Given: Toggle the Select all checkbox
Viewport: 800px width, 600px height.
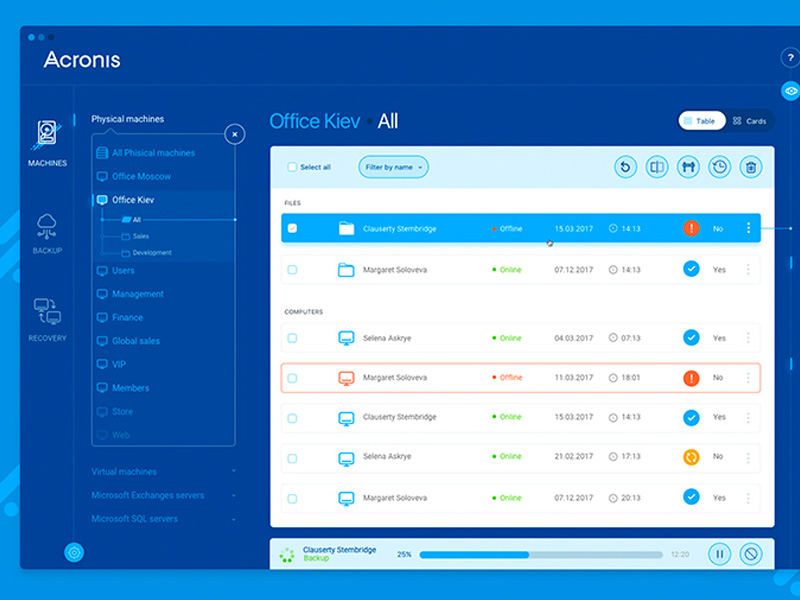Looking at the screenshot, I should [292, 167].
